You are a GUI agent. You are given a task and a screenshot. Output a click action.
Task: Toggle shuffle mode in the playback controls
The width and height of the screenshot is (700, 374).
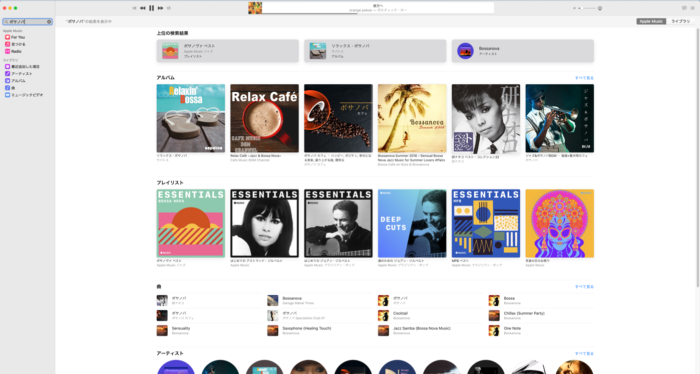point(134,8)
